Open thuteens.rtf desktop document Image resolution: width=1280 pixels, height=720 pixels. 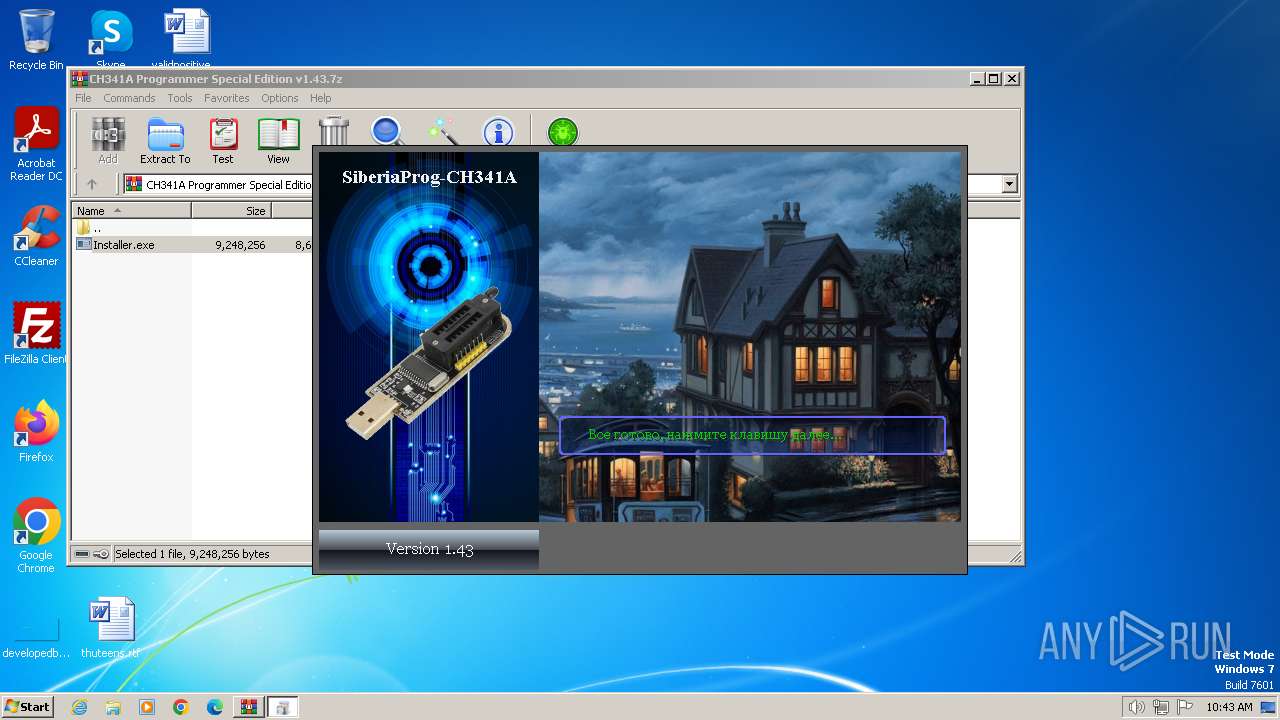[x=111, y=628]
